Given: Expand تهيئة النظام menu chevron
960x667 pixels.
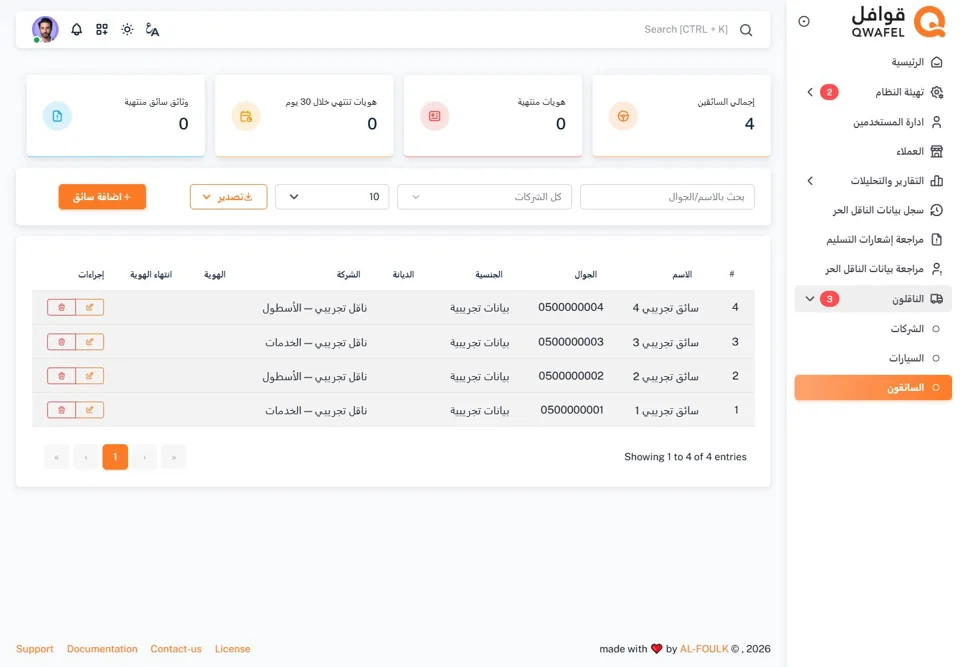Looking at the screenshot, I should 810,92.
